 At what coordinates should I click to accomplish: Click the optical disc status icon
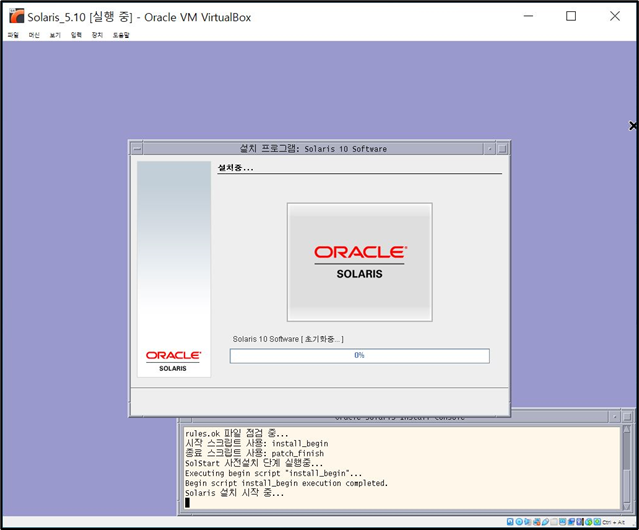click(519, 522)
